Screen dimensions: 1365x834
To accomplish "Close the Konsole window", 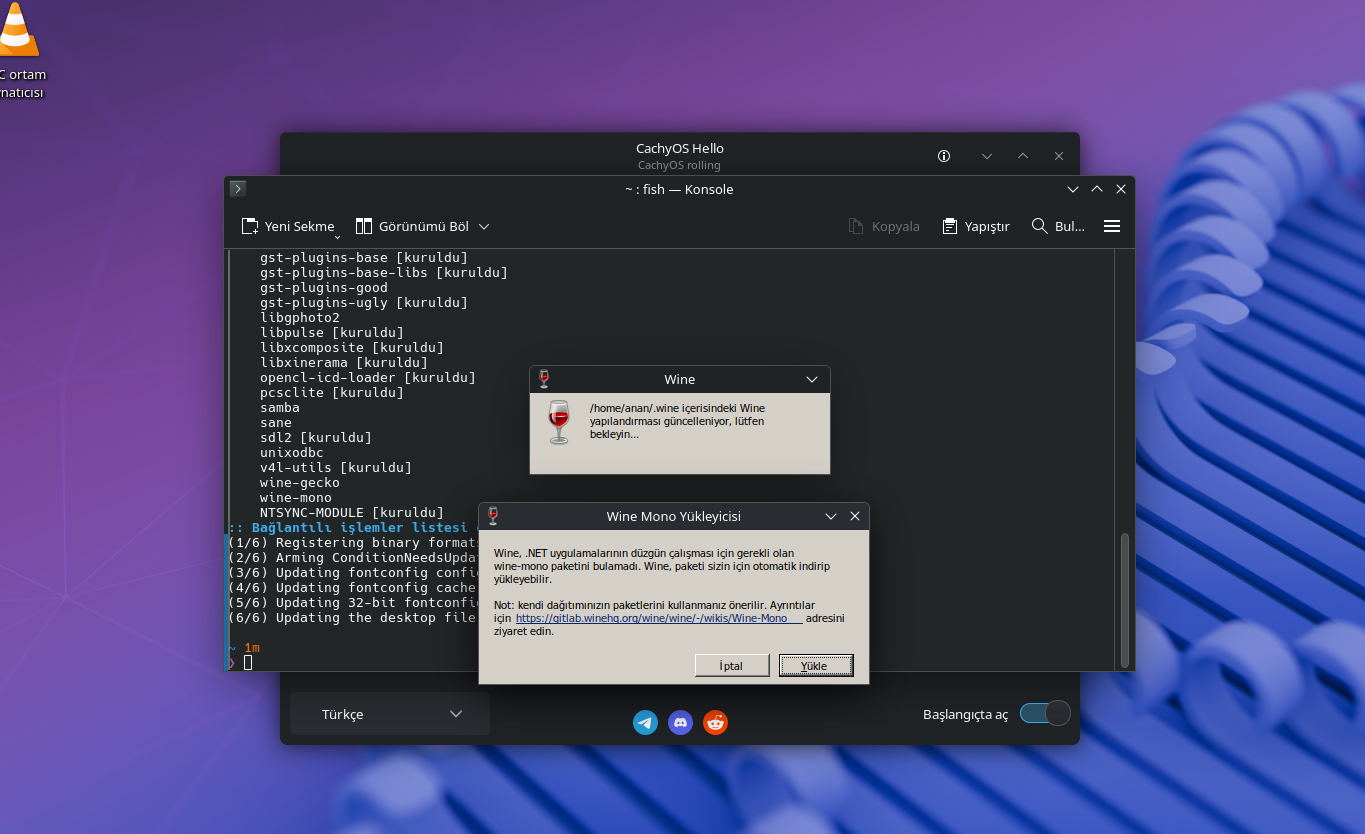I will click(x=1121, y=189).
